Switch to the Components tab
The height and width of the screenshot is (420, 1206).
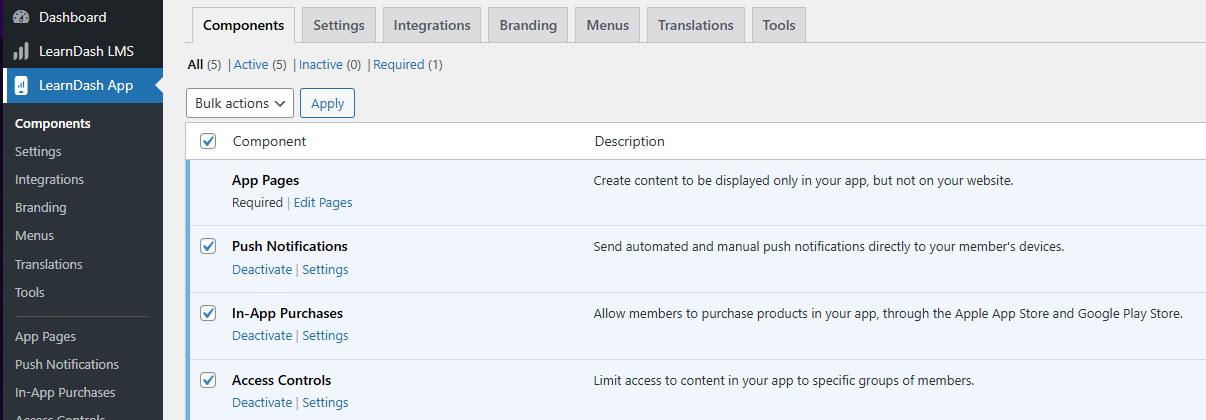(x=243, y=25)
